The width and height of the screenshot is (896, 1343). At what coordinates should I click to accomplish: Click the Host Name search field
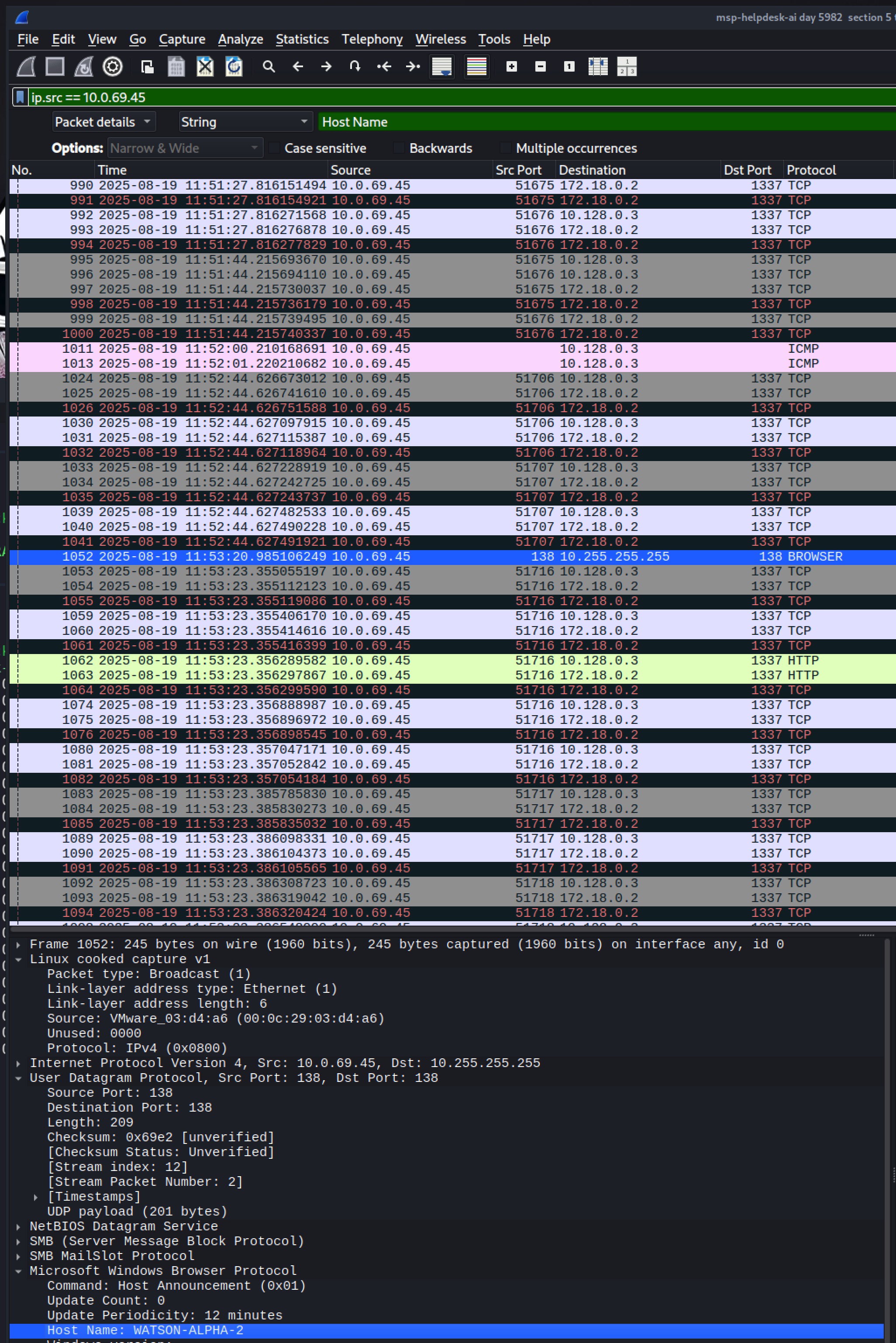point(607,122)
